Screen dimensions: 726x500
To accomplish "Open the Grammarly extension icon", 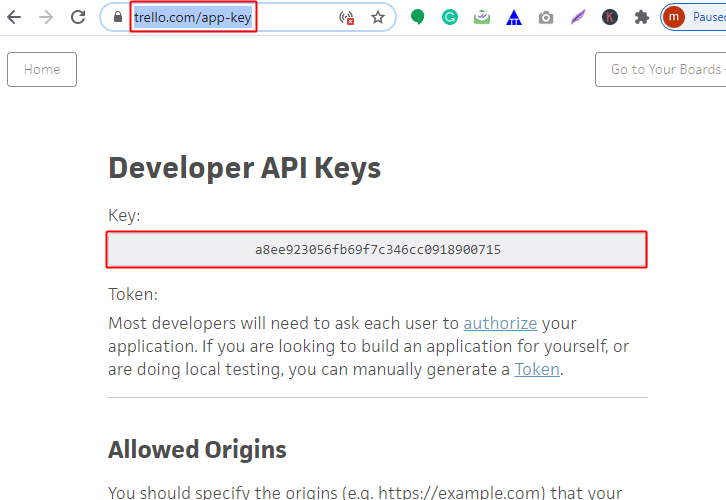I will 450,17.
